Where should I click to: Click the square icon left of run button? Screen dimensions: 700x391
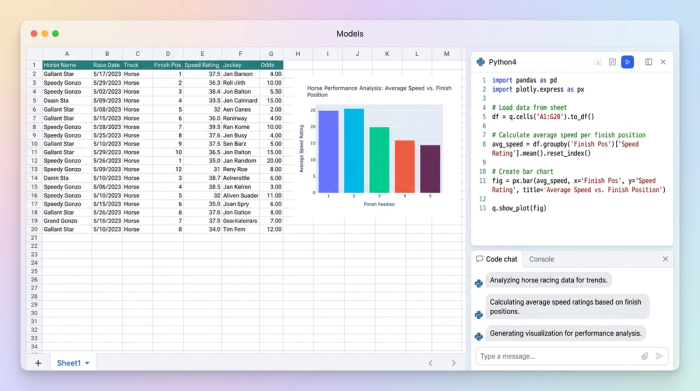[x=612, y=62]
